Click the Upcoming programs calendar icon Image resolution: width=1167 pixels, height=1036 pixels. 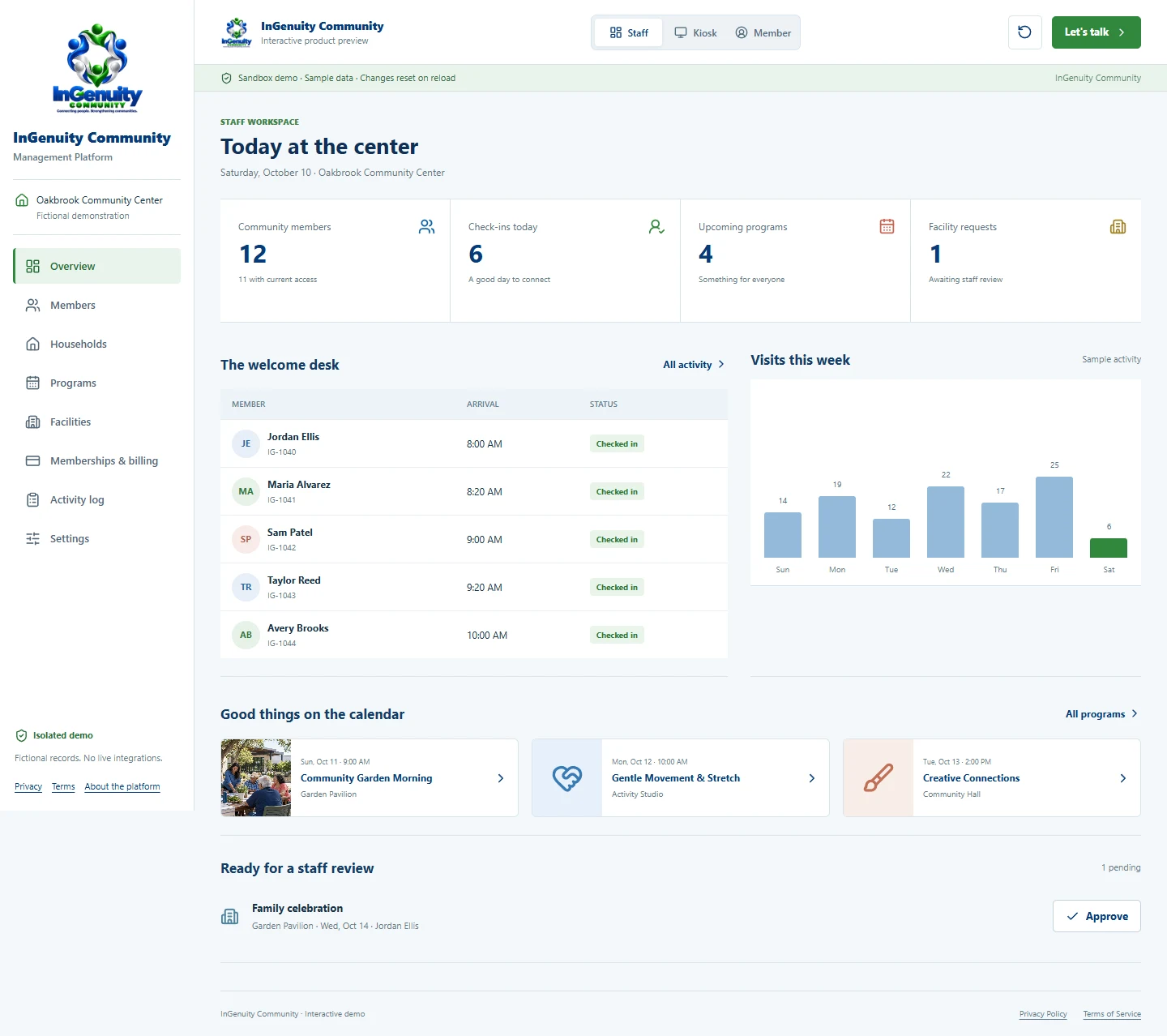tap(887, 227)
